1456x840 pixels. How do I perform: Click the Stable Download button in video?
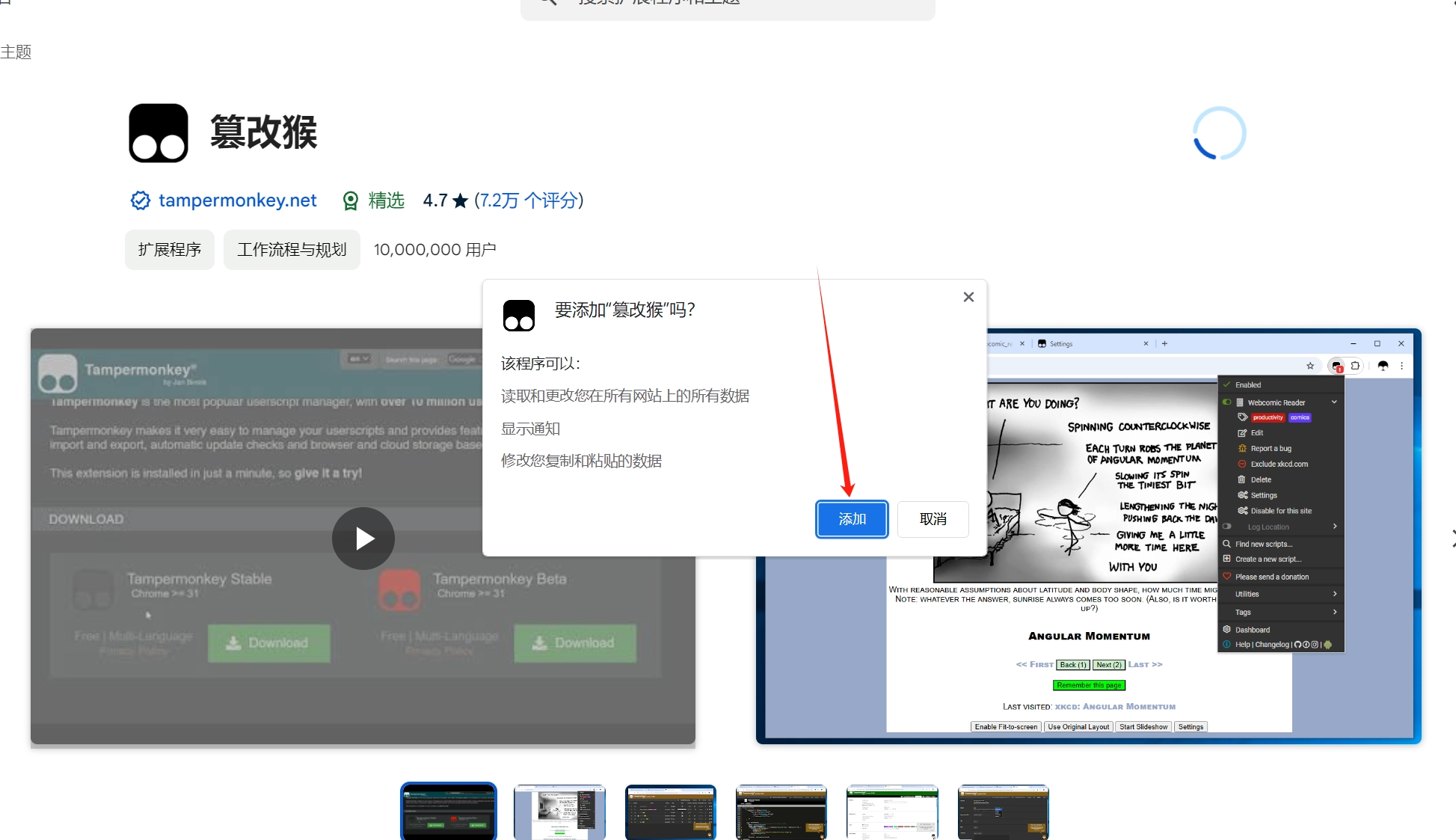point(269,643)
